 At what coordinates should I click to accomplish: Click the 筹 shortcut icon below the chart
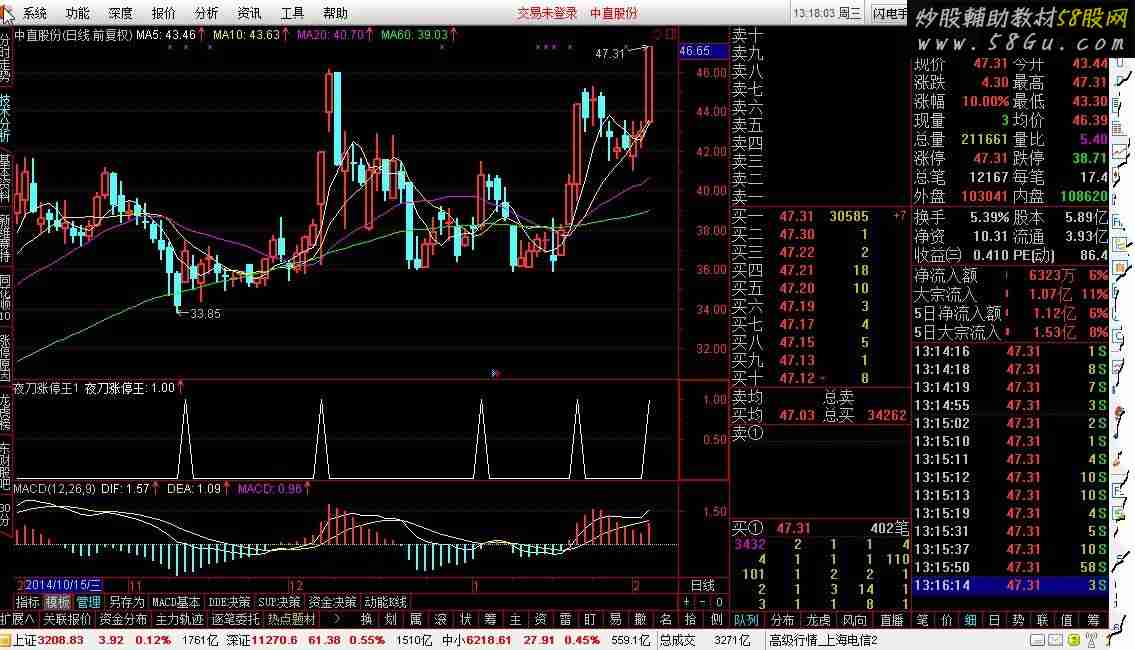coord(491,620)
